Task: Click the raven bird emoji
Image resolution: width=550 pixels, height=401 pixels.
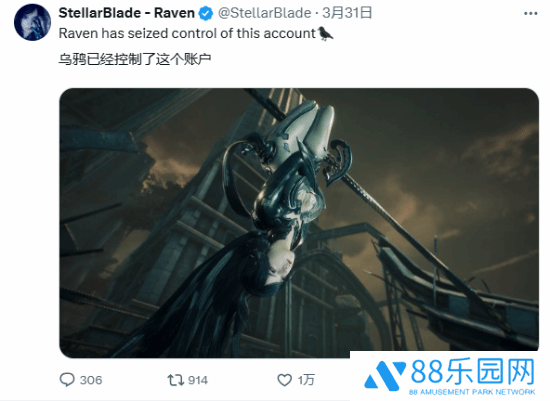Action: tap(325, 34)
